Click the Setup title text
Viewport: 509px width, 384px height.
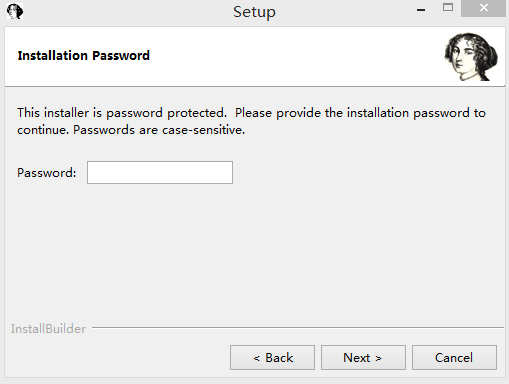pos(254,12)
